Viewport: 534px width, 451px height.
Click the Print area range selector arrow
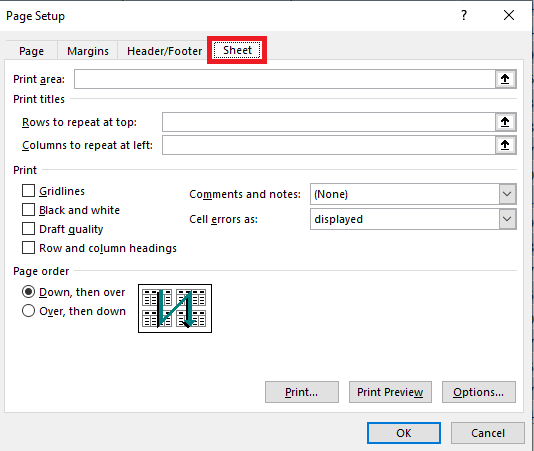click(505, 79)
